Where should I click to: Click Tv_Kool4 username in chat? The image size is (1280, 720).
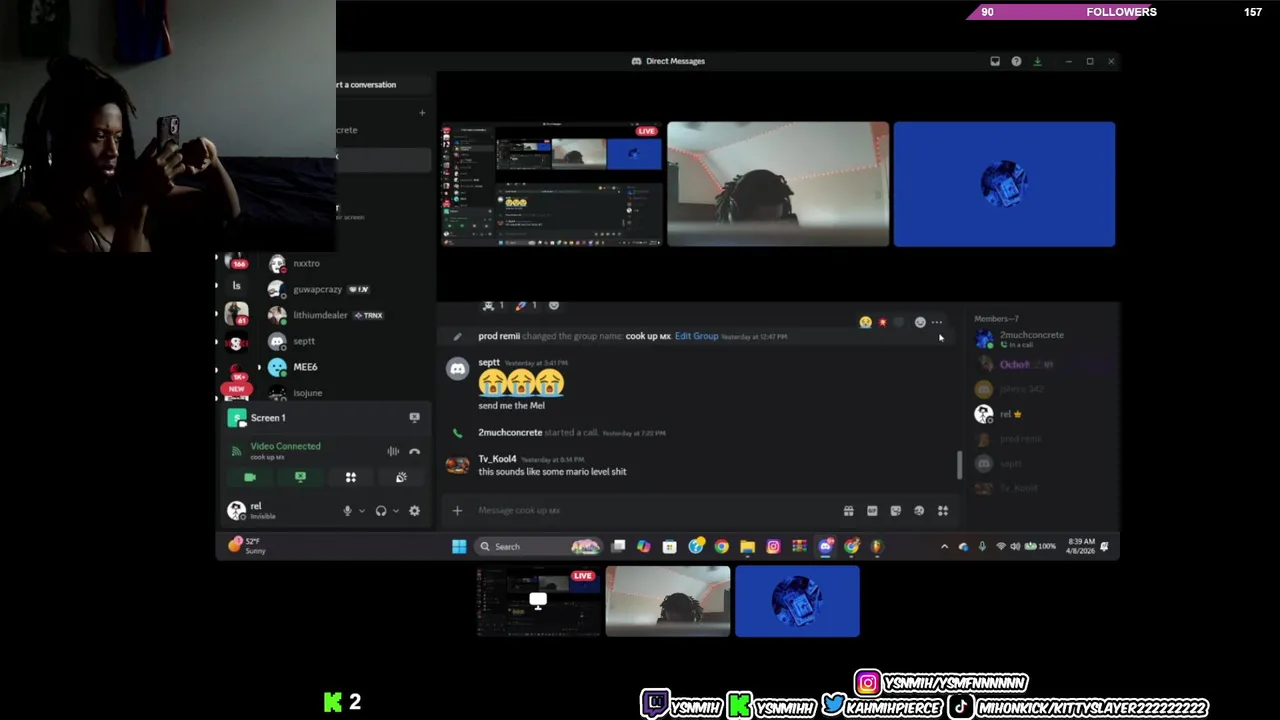(497, 459)
